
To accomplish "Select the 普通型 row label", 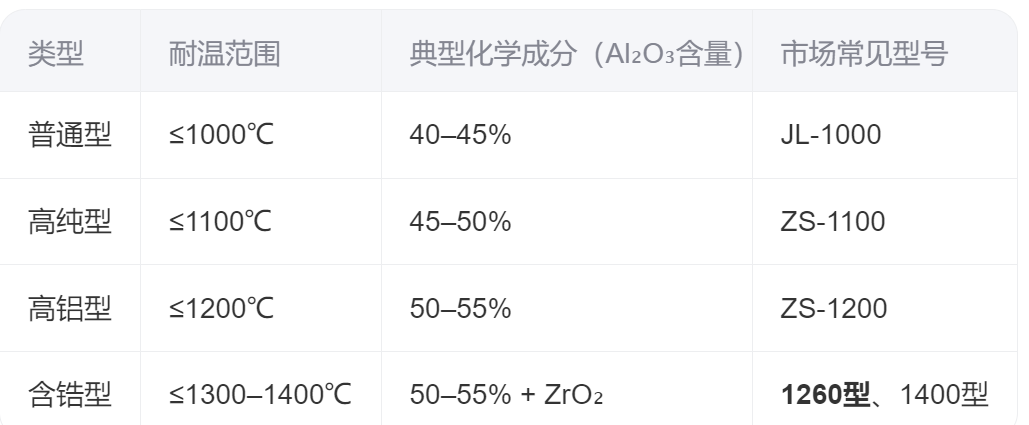I will click(x=69, y=134).
